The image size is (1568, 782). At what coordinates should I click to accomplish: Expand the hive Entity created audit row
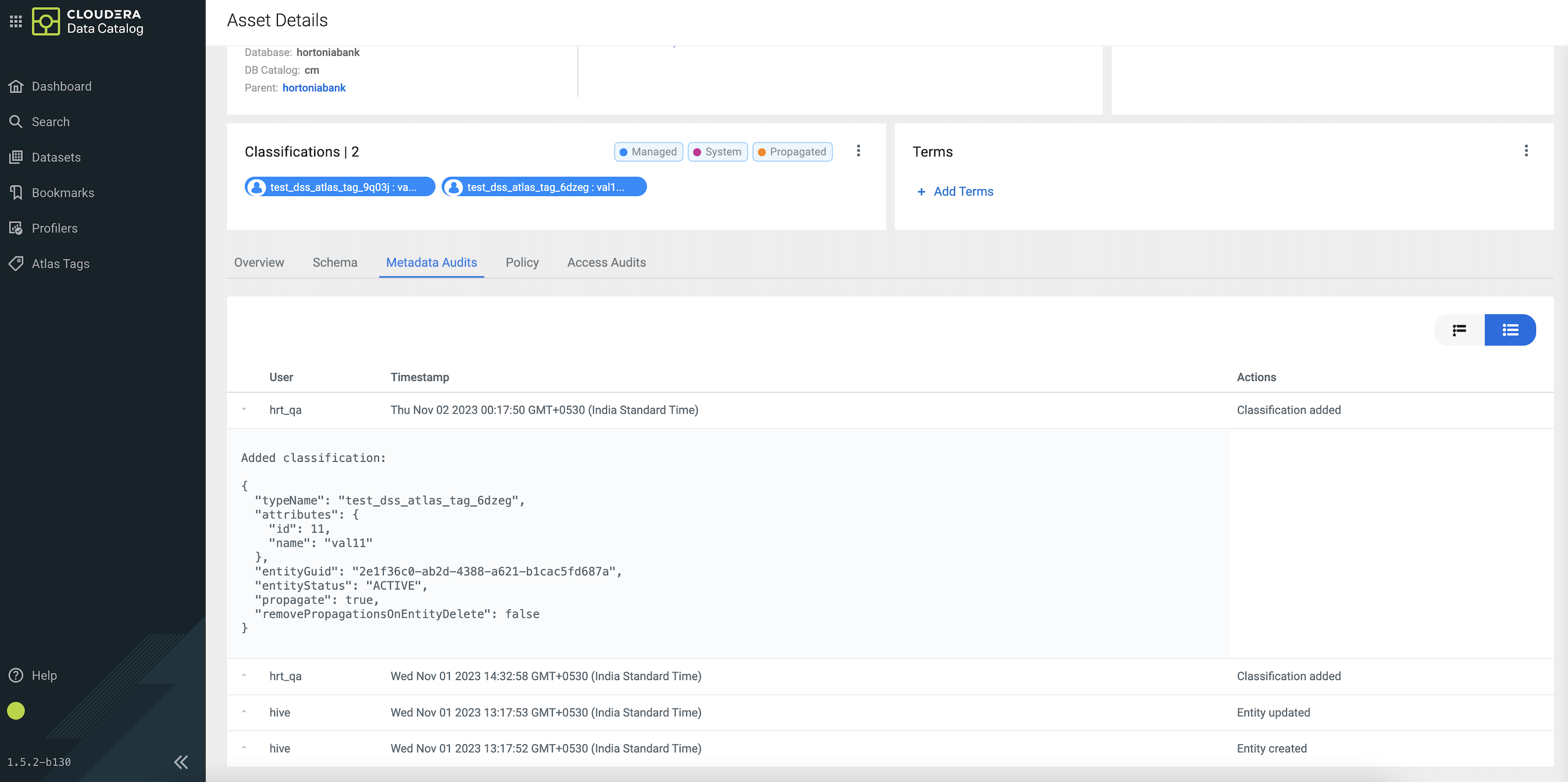click(243, 748)
